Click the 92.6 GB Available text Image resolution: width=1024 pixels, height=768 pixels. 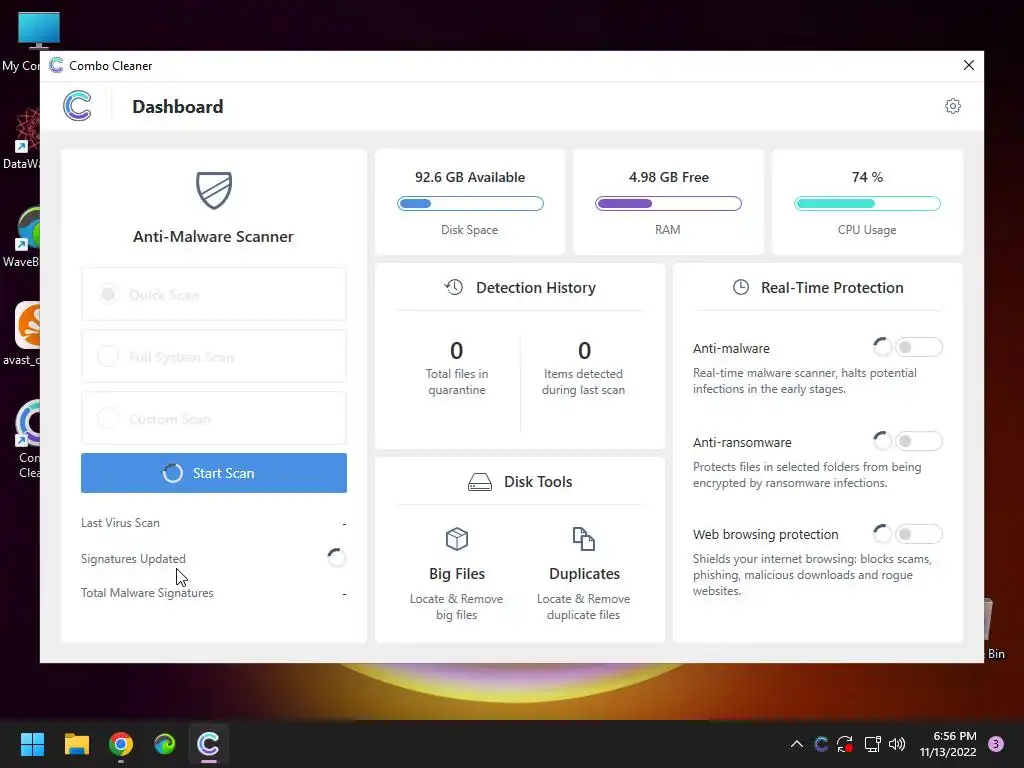coord(470,177)
